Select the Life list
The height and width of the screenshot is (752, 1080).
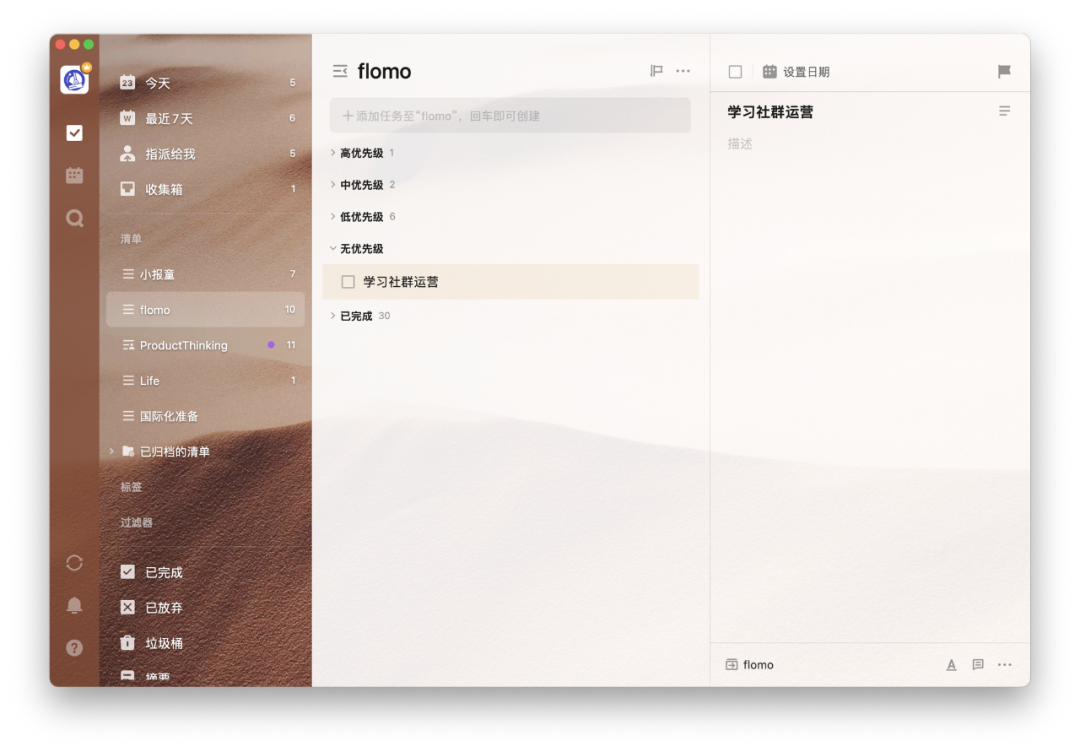point(205,380)
